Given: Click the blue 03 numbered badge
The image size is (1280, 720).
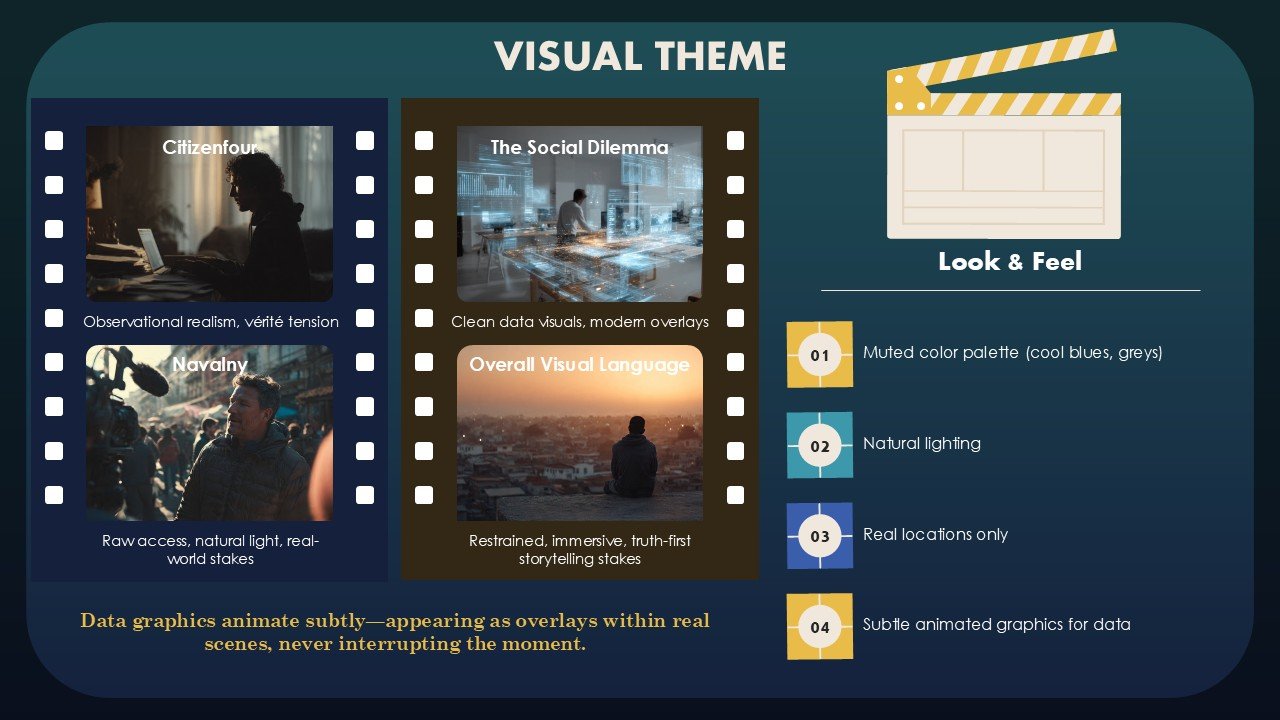Looking at the screenshot, I should coord(819,536).
